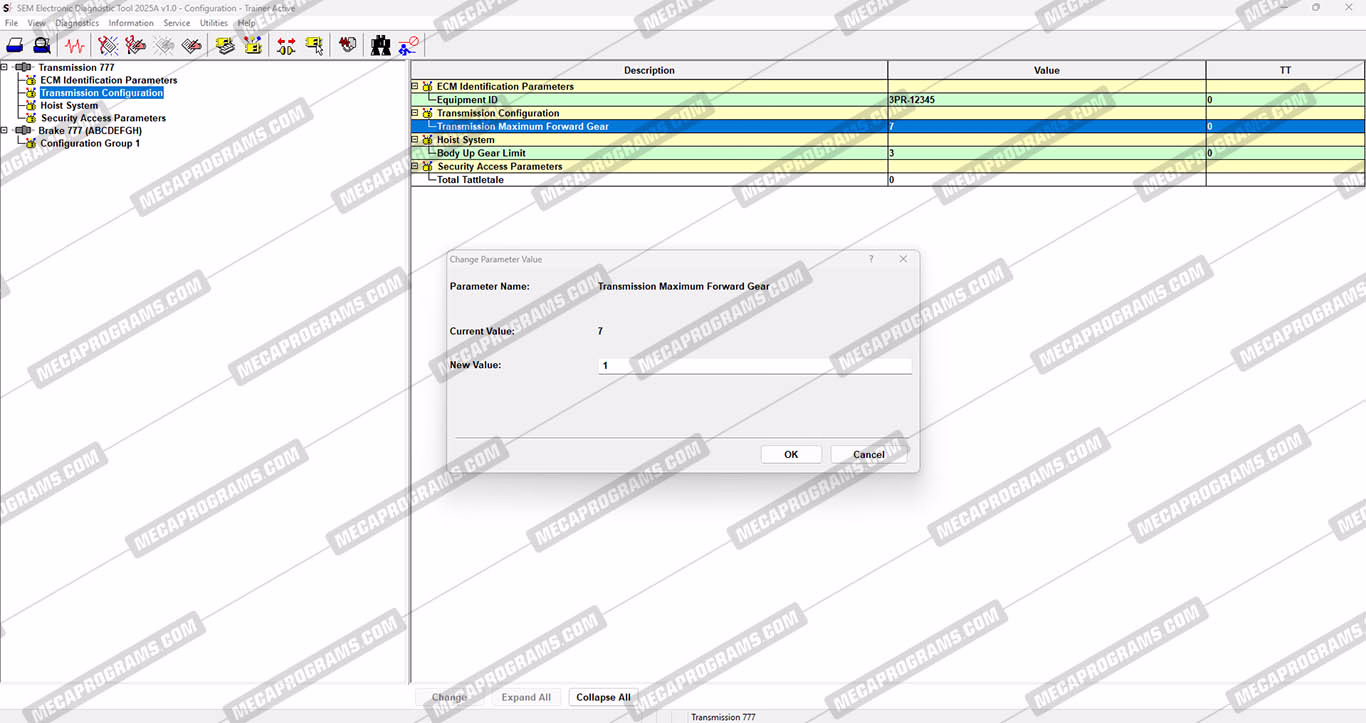Click the connect/disconnect arrows toolbar icon
The height and width of the screenshot is (723, 1366).
tap(286, 45)
